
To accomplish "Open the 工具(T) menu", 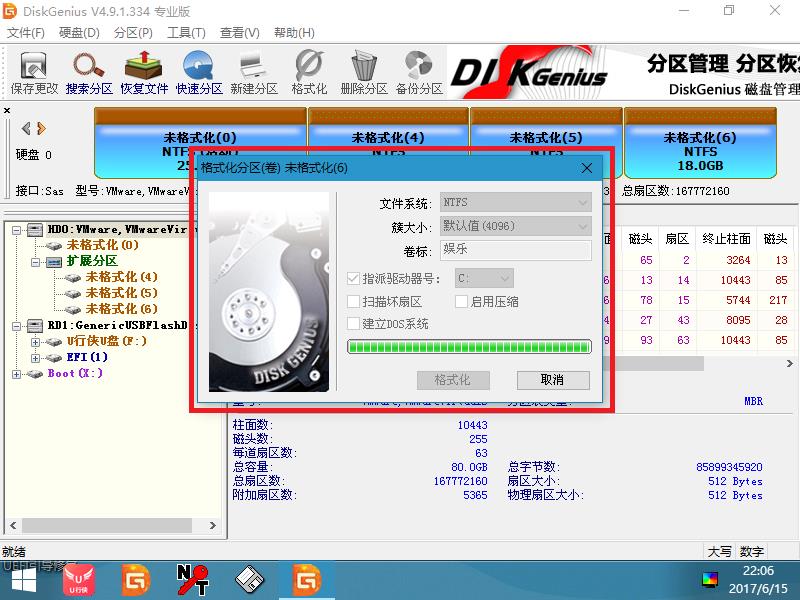I will tap(186, 33).
